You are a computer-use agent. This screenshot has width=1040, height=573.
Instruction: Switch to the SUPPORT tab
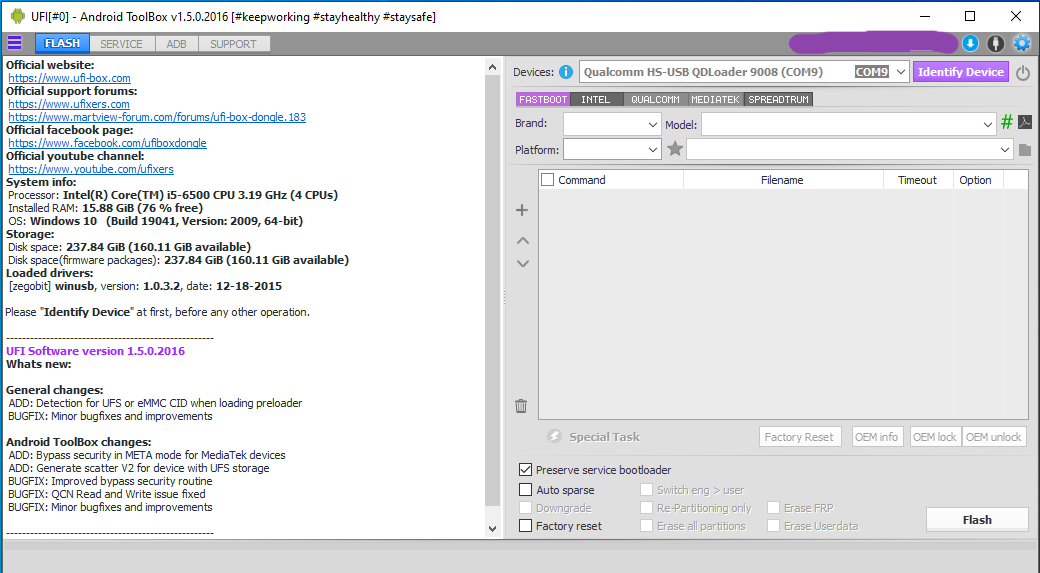233,44
